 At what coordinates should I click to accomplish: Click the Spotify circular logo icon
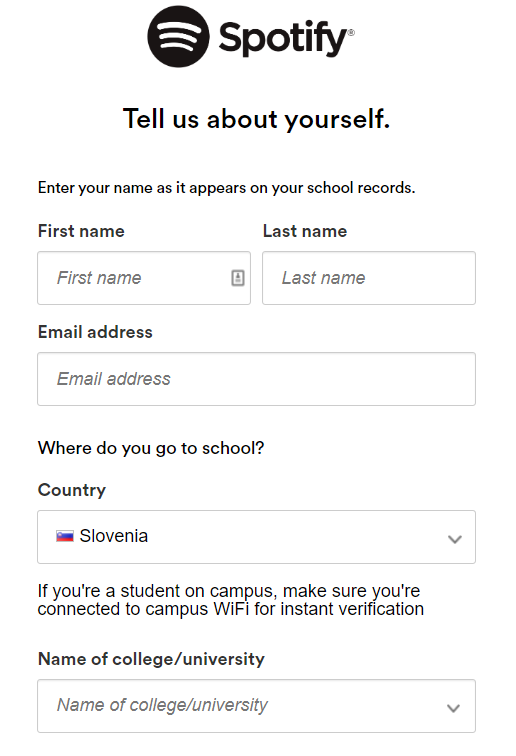point(178,37)
